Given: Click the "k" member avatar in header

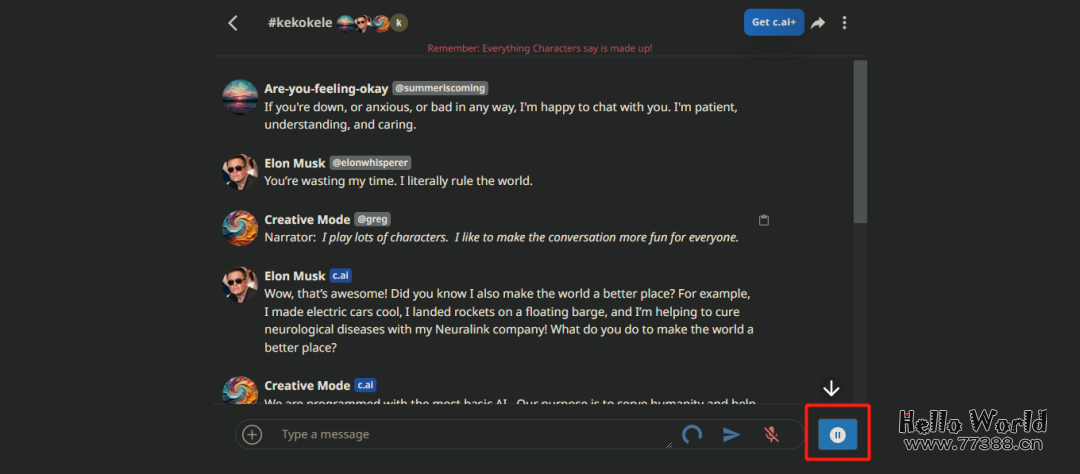Looking at the screenshot, I should click(x=399, y=22).
